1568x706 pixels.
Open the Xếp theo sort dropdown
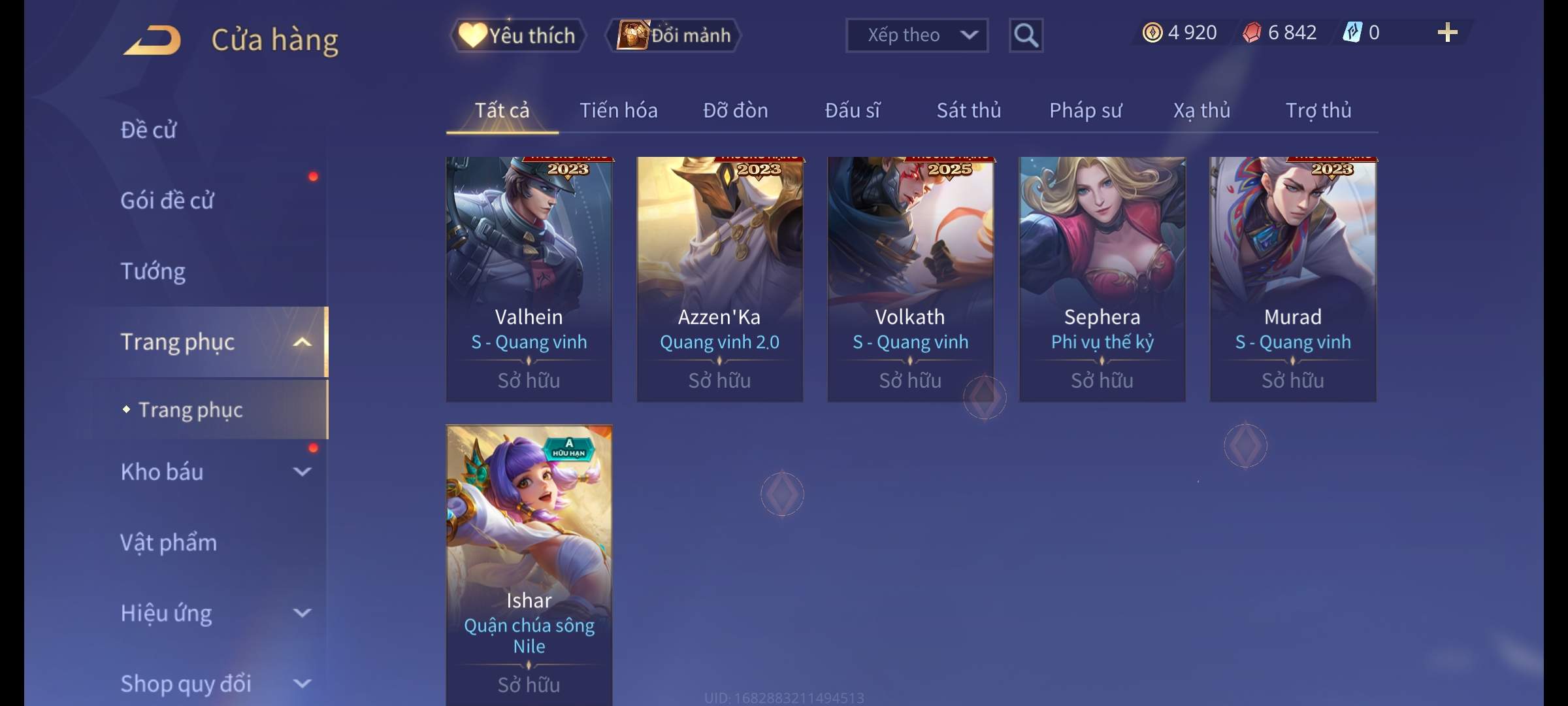[x=917, y=35]
